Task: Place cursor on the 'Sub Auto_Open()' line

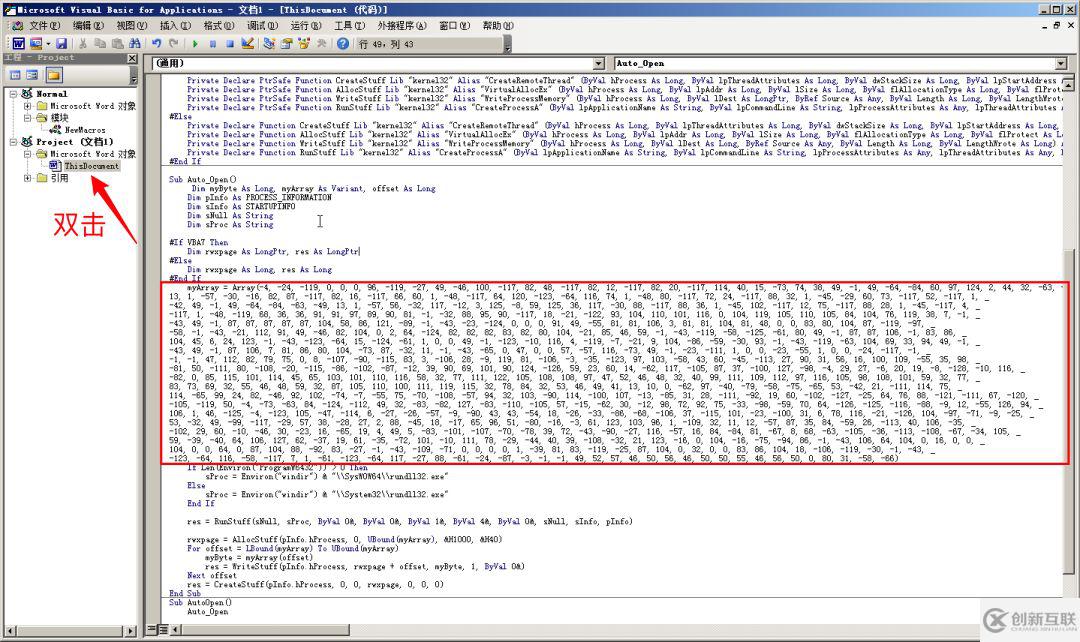Action: (x=202, y=179)
